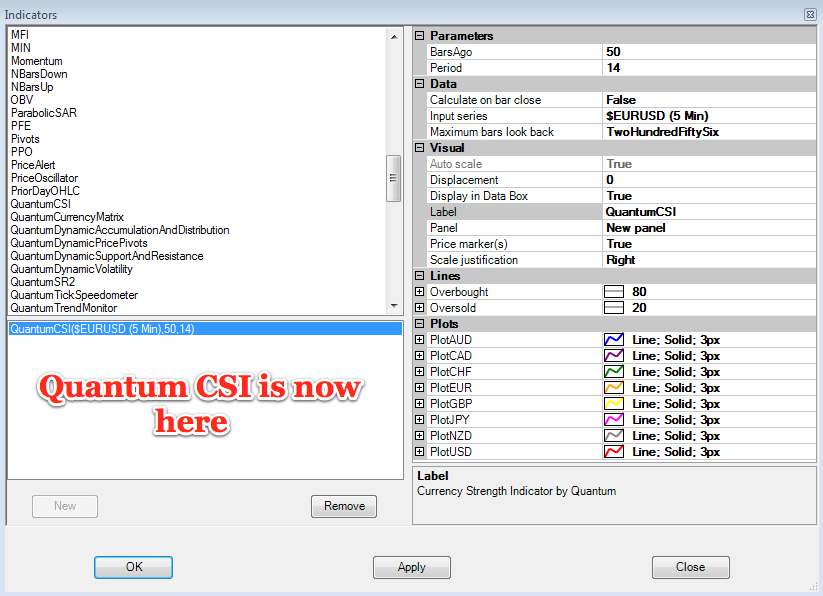
Task: Expand the PlotAUD plot settings
Action: coord(419,339)
